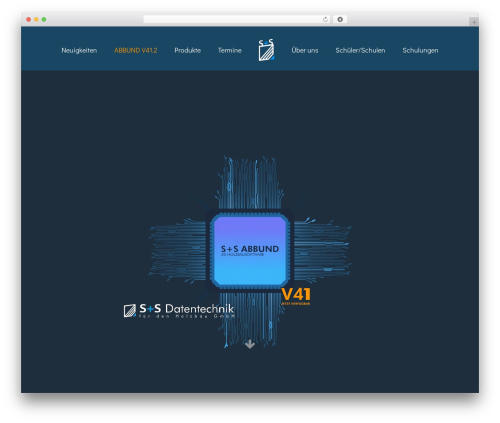
Task: Click the S+S ABBUND chip graphic
Action: 250,251
